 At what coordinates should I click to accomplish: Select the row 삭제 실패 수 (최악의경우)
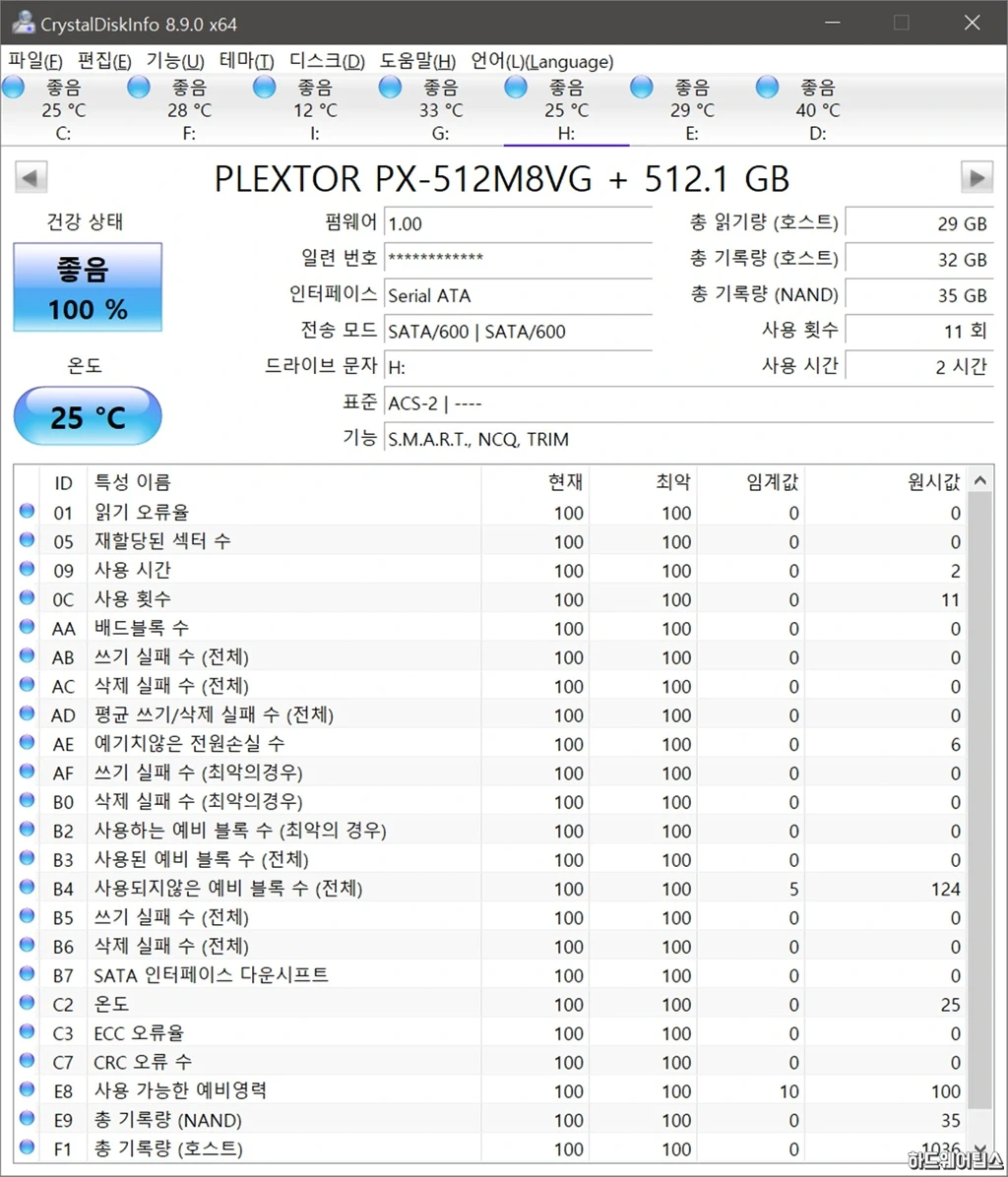[x=491, y=802]
